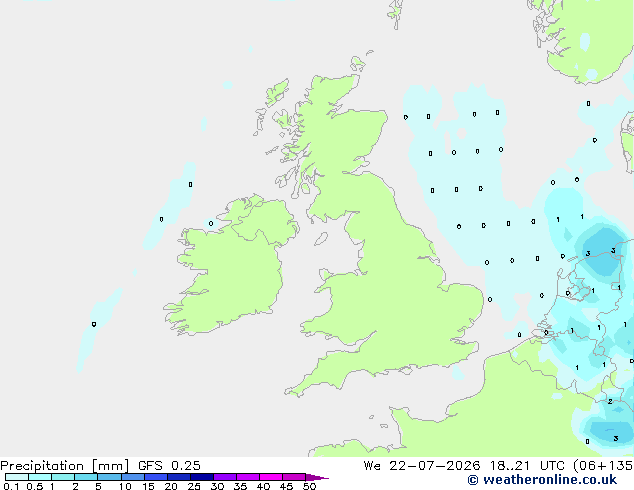The image size is (634, 490).
Task: Select the "GFS 0.25" model label
Action: pos(169,466)
